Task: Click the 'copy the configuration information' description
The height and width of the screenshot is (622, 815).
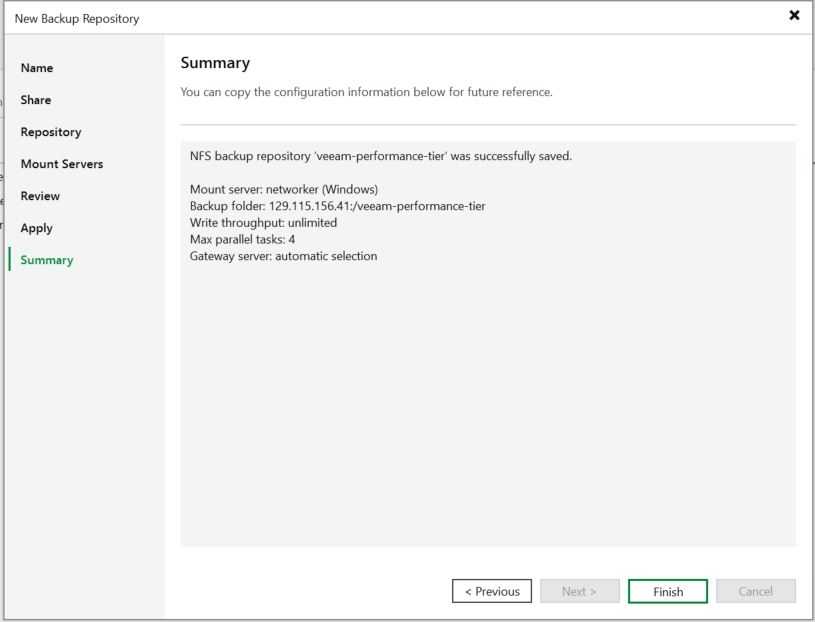Action: (x=366, y=92)
